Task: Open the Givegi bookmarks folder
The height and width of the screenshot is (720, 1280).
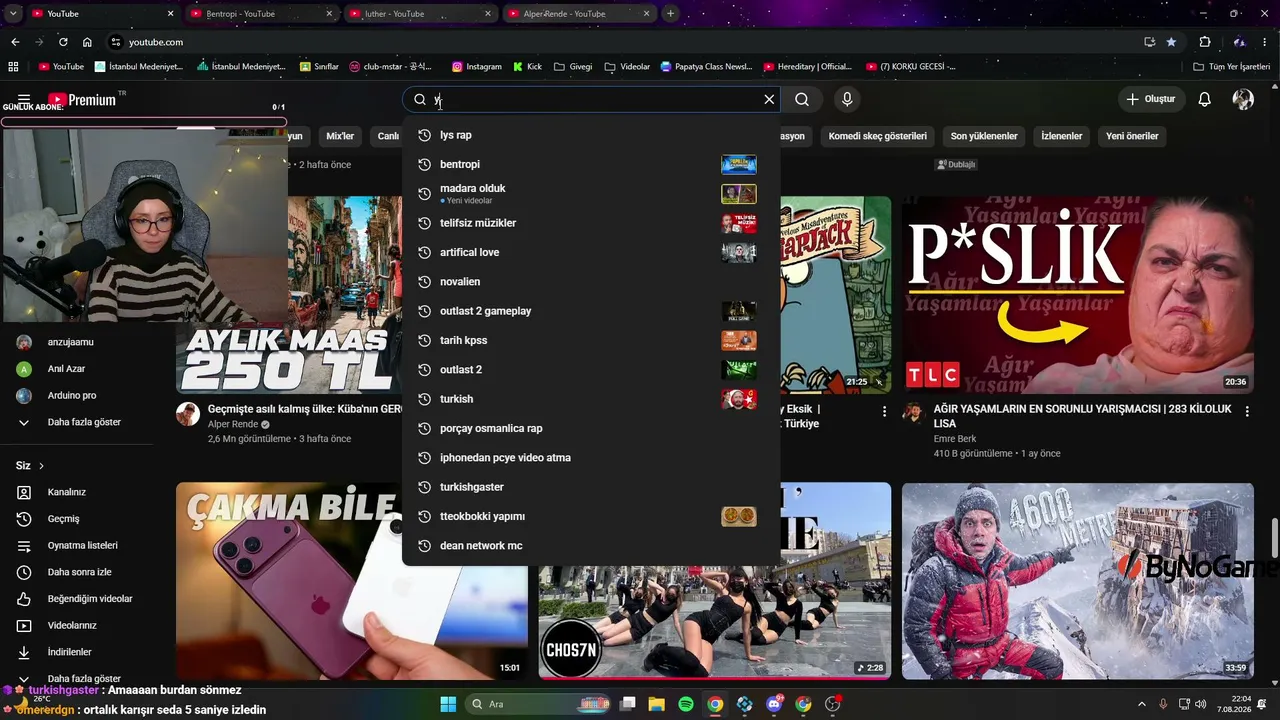Action: (x=573, y=67)
